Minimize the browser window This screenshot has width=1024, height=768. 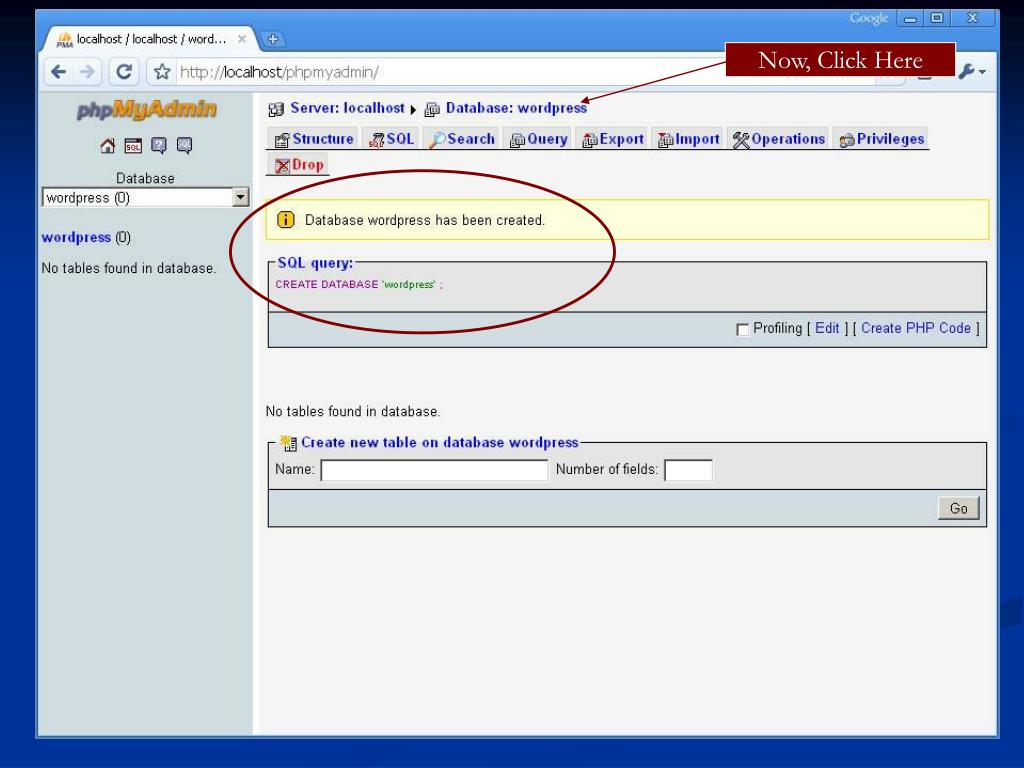point(910,18)
